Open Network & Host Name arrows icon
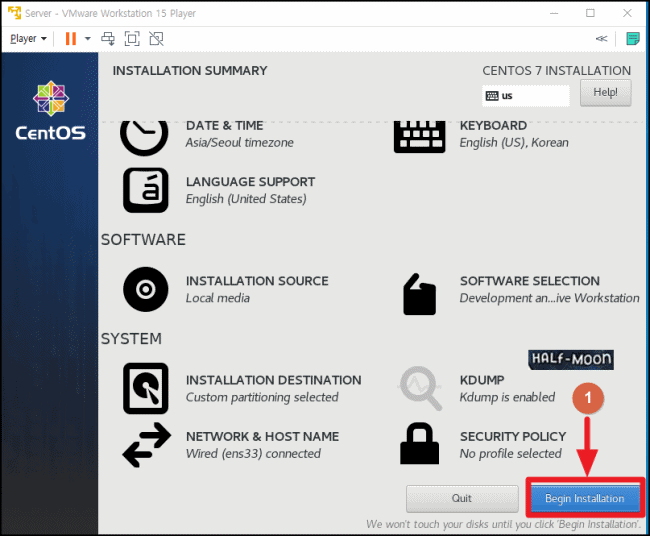The height and width of the screenshot is (536, 650). coord(146,445)
